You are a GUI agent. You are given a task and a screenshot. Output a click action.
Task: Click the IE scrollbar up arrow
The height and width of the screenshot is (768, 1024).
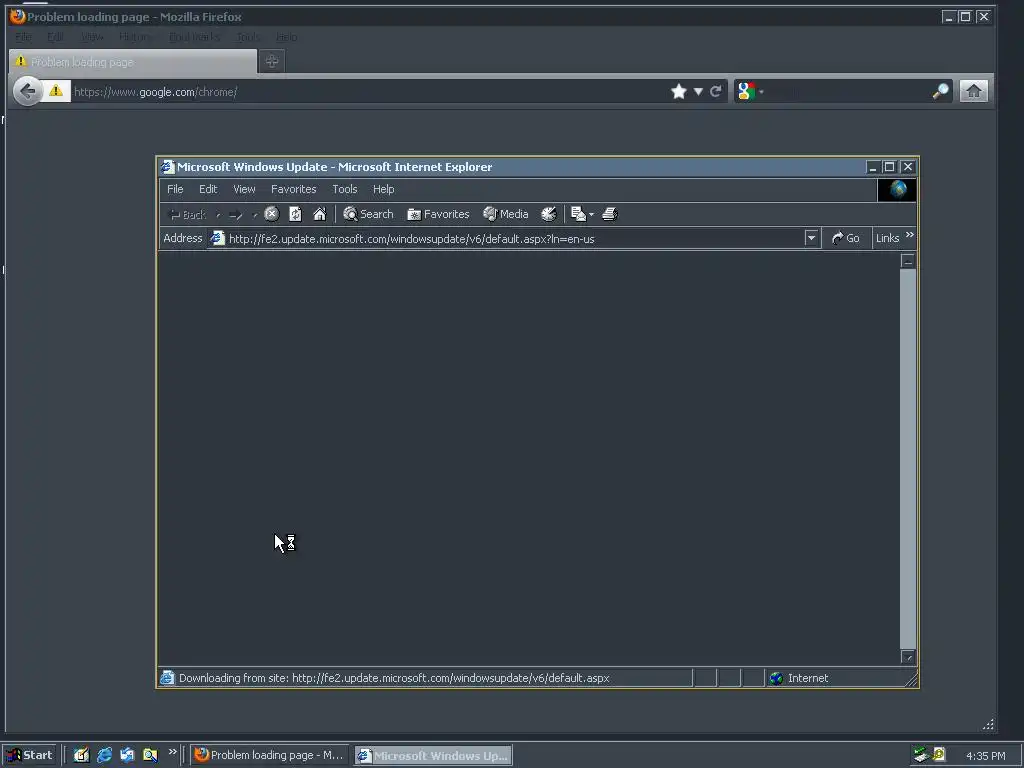(x=908, y=261)
